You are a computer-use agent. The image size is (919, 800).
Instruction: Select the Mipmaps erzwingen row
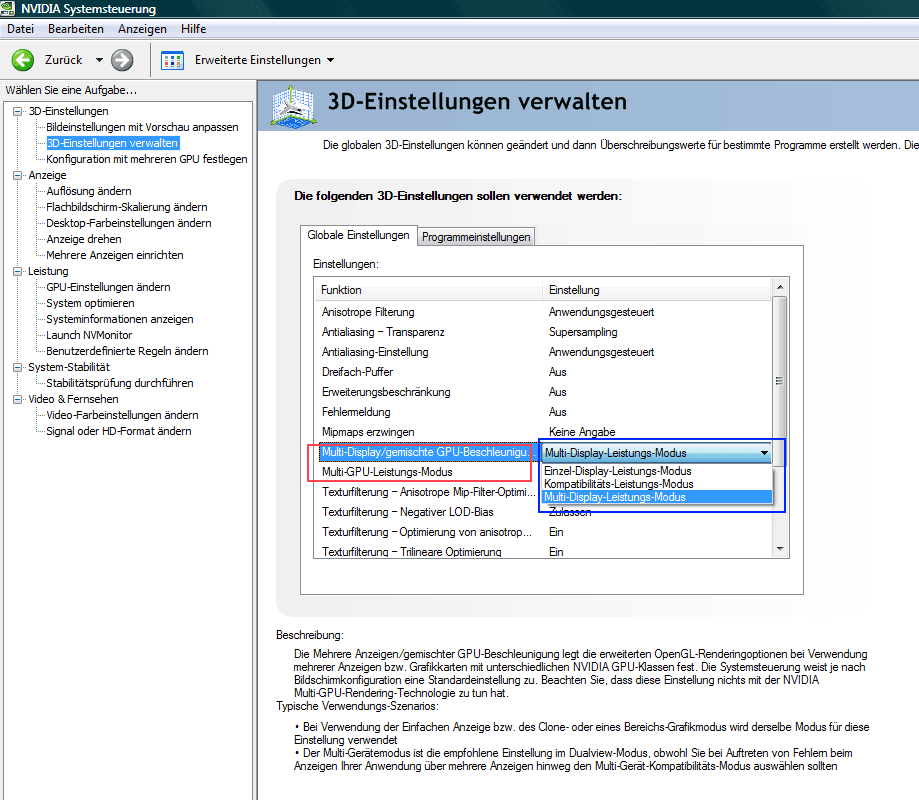[542, 431]
